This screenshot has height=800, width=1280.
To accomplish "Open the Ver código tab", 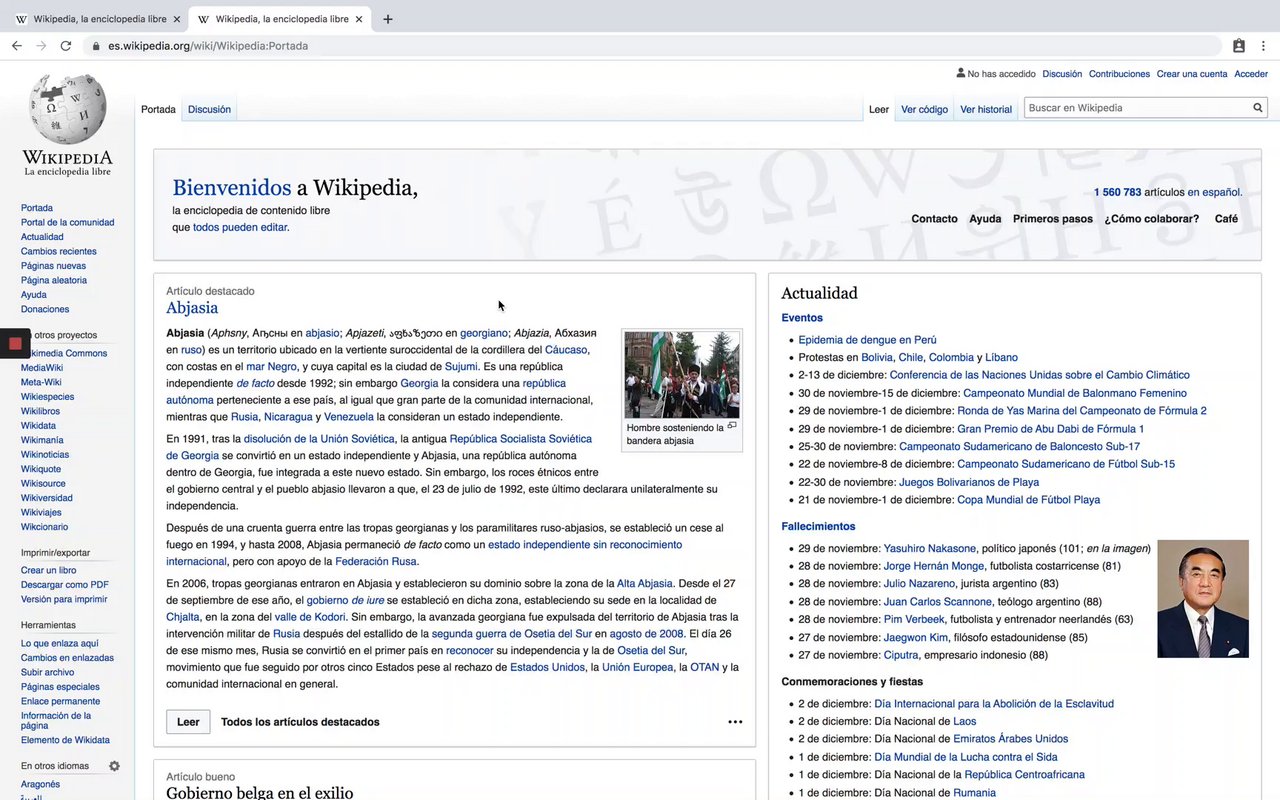I will pyautogui.click(x=924, y=109).
